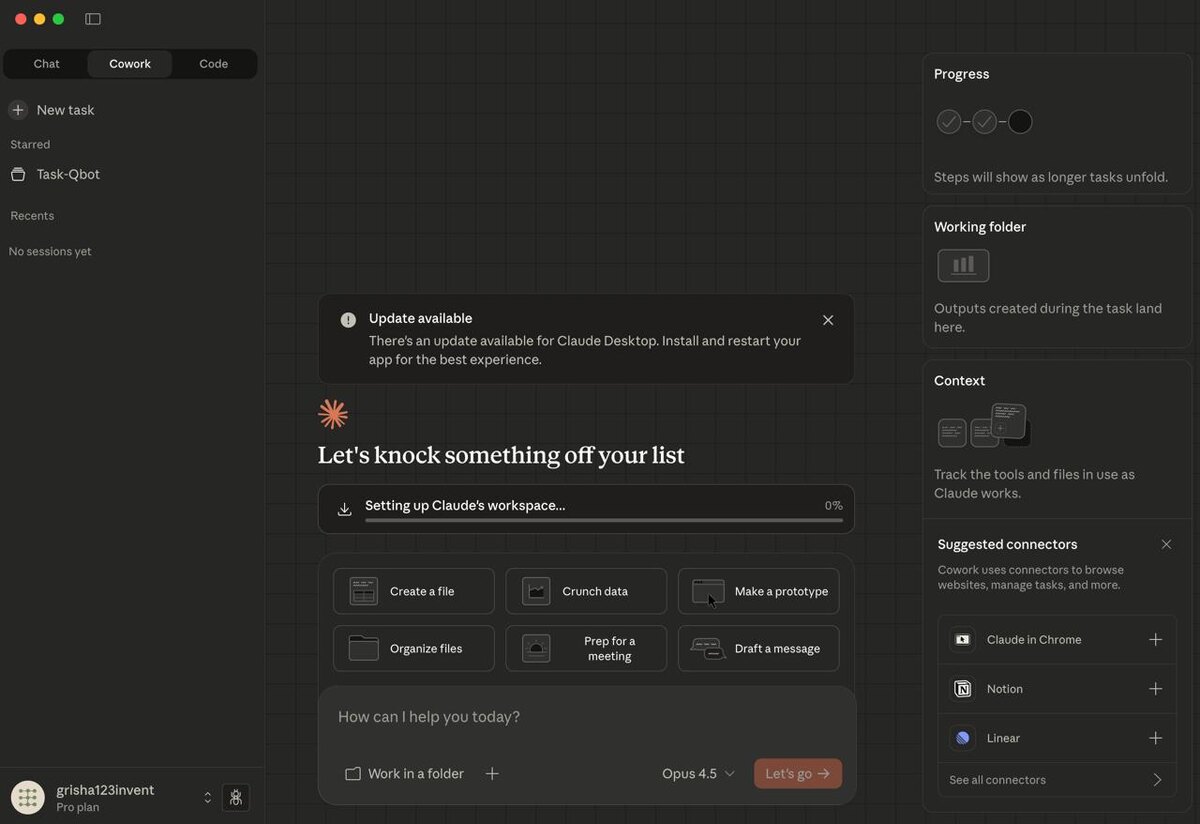This screenshot has height=824, width=1200.
Task: Select the Create a file suggestion
Action: click(x=414, y=591)
